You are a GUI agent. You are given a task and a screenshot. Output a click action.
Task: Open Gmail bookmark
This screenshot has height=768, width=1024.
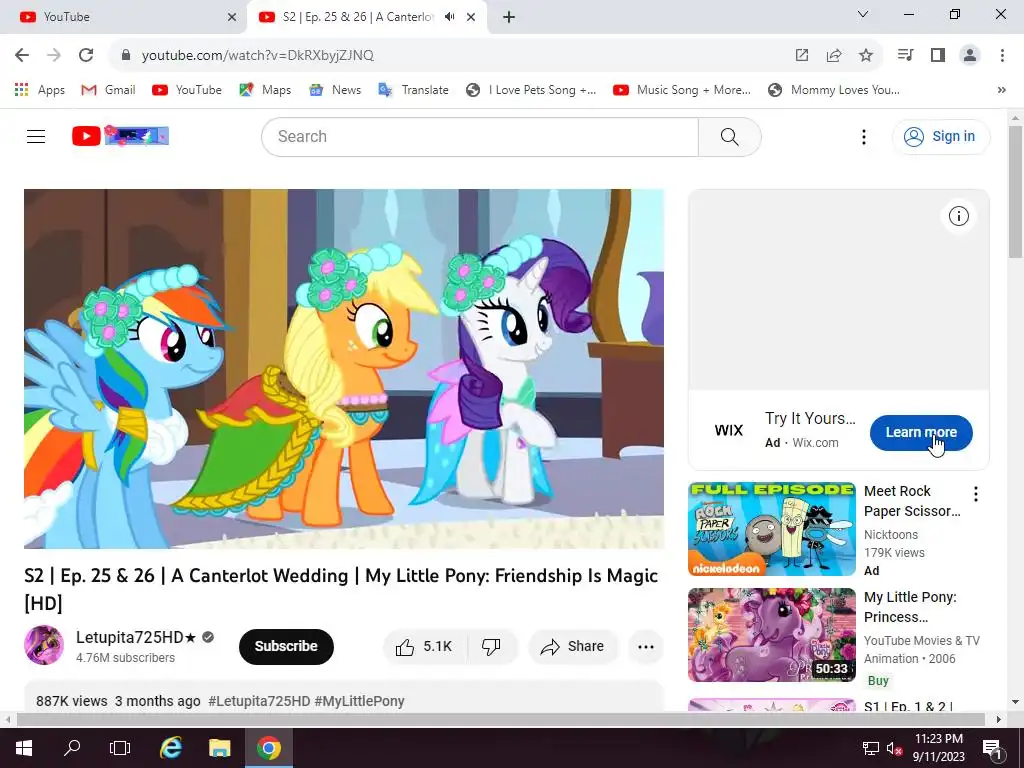click(108, 90)
